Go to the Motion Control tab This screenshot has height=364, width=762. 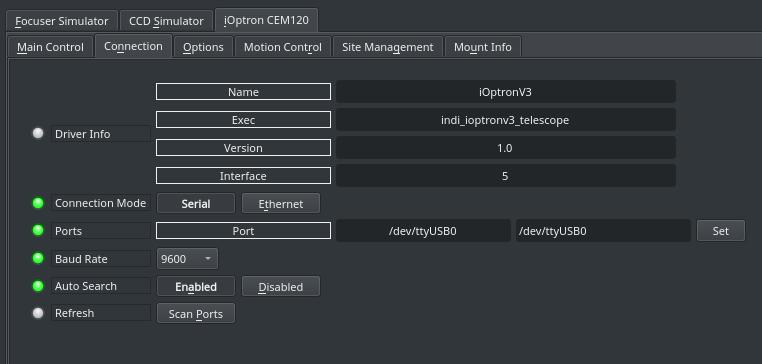pyautogui.click(x=283, y=47)
